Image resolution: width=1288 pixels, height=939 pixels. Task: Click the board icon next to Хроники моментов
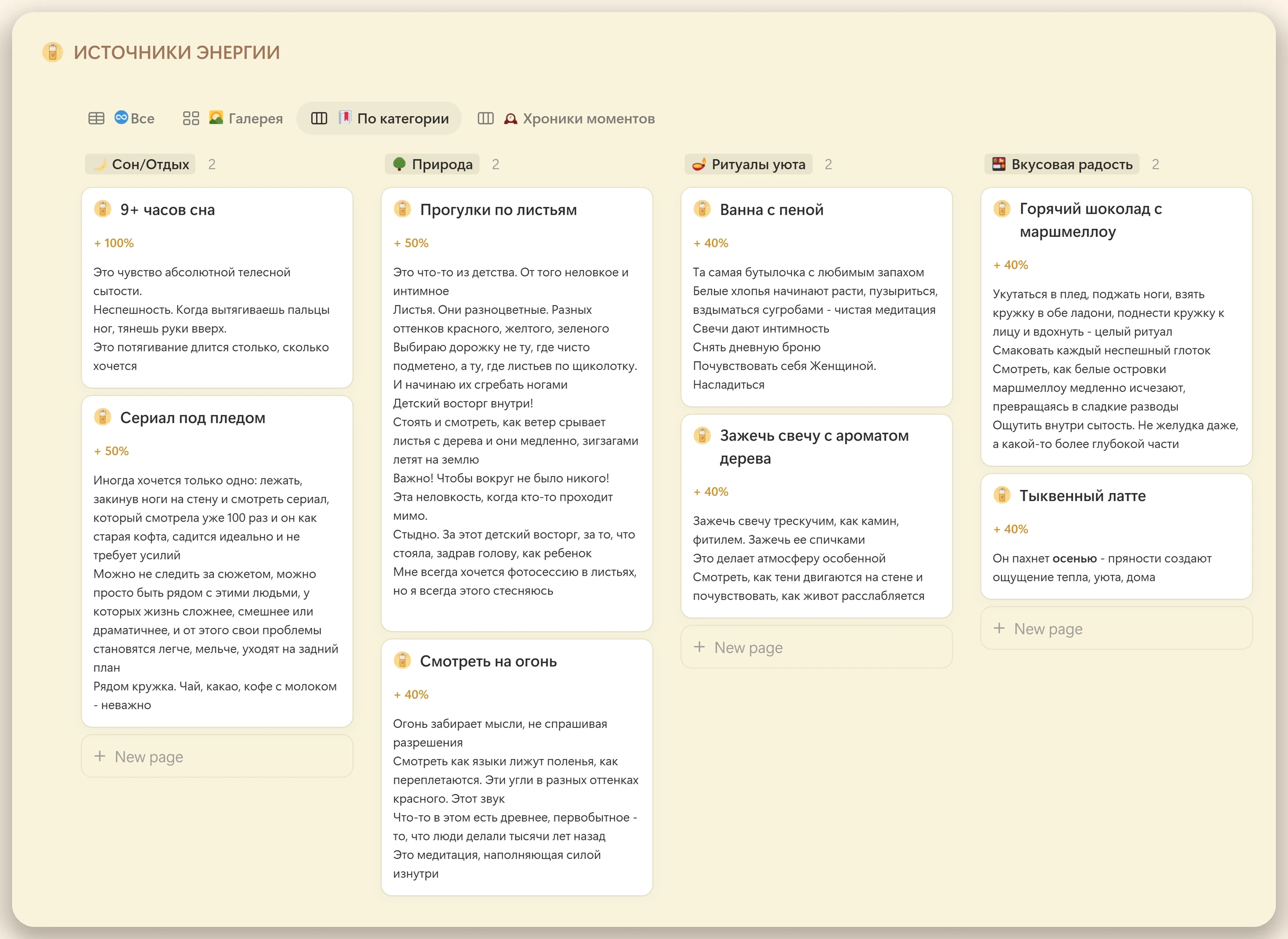coord(485,118)
